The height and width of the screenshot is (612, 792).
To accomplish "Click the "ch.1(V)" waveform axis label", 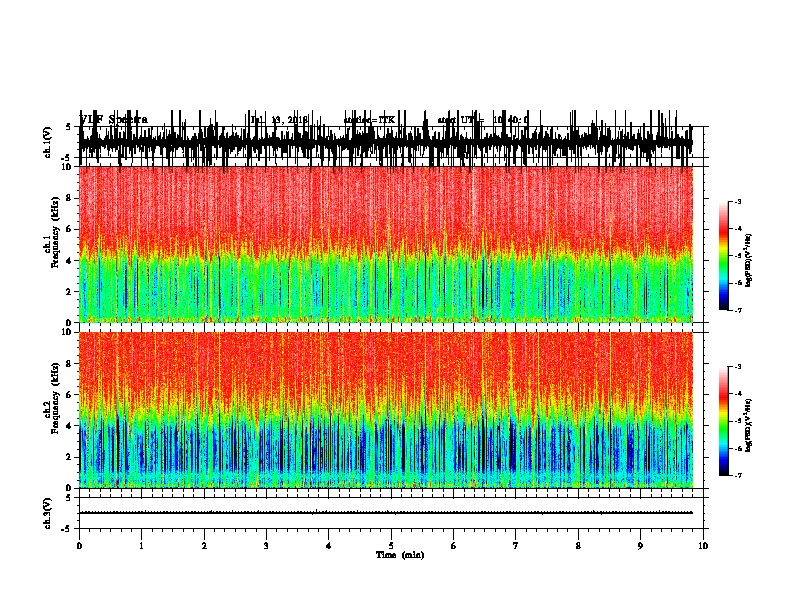I will (x=48, y=142).
